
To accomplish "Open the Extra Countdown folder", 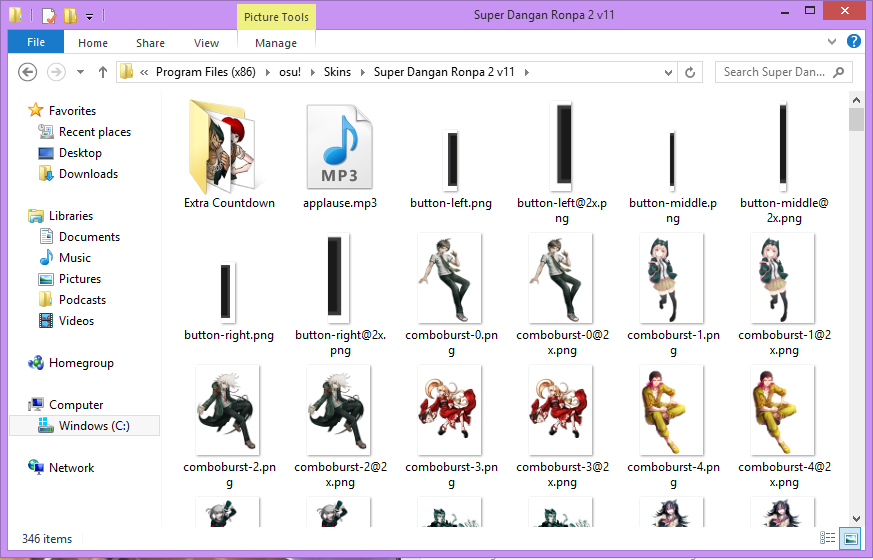I will (x=229, y=156).
